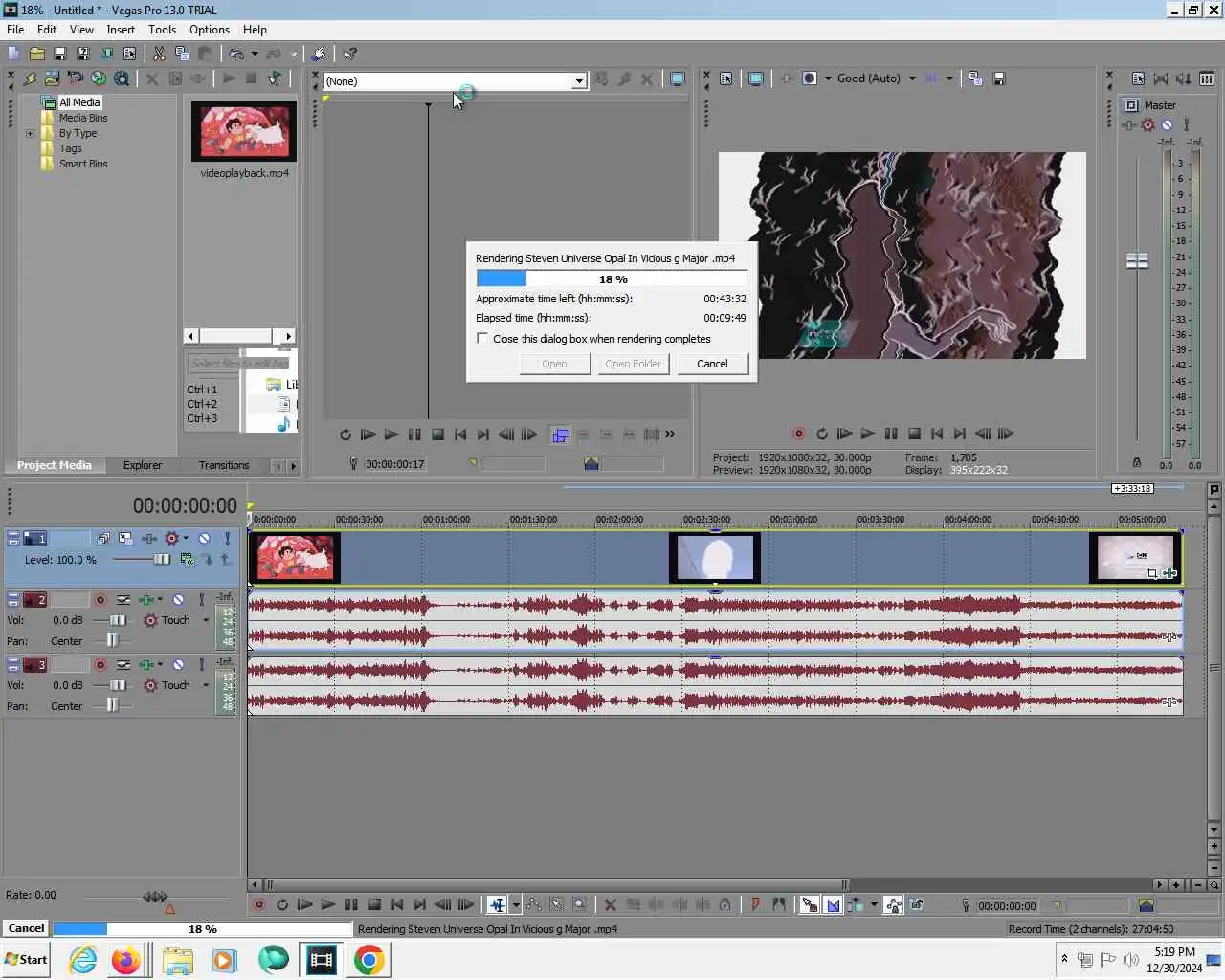Cancel rendering in the render dialog
The height and width of the screenshot is (980, 1225).
click(x=712, y=364)
